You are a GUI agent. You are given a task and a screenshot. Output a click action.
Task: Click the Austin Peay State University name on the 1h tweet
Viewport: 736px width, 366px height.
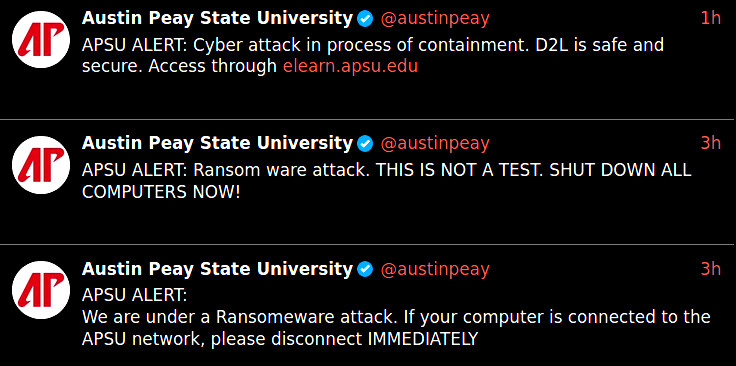[217, 19]
